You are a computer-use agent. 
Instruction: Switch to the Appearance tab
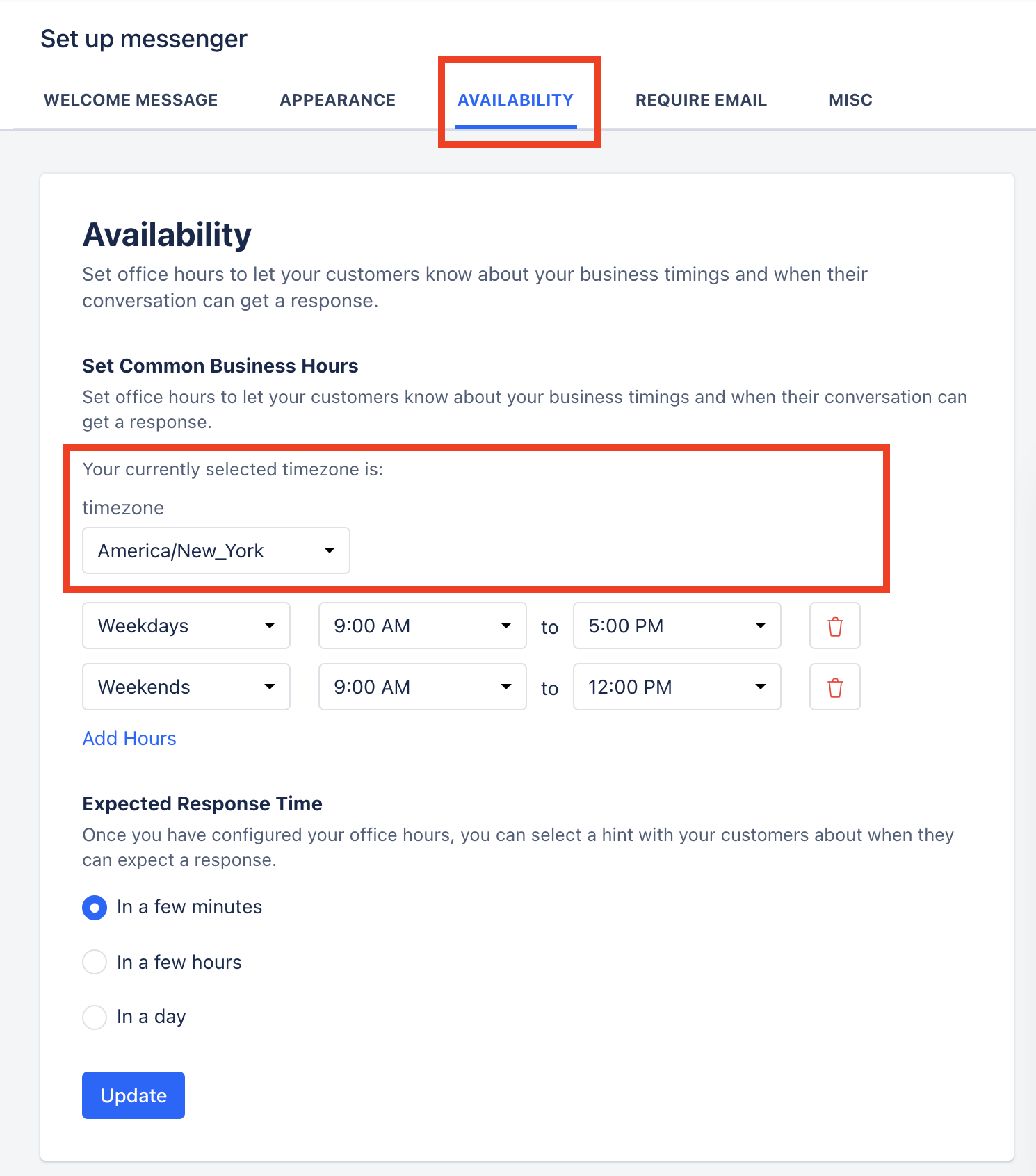[338, 100]
